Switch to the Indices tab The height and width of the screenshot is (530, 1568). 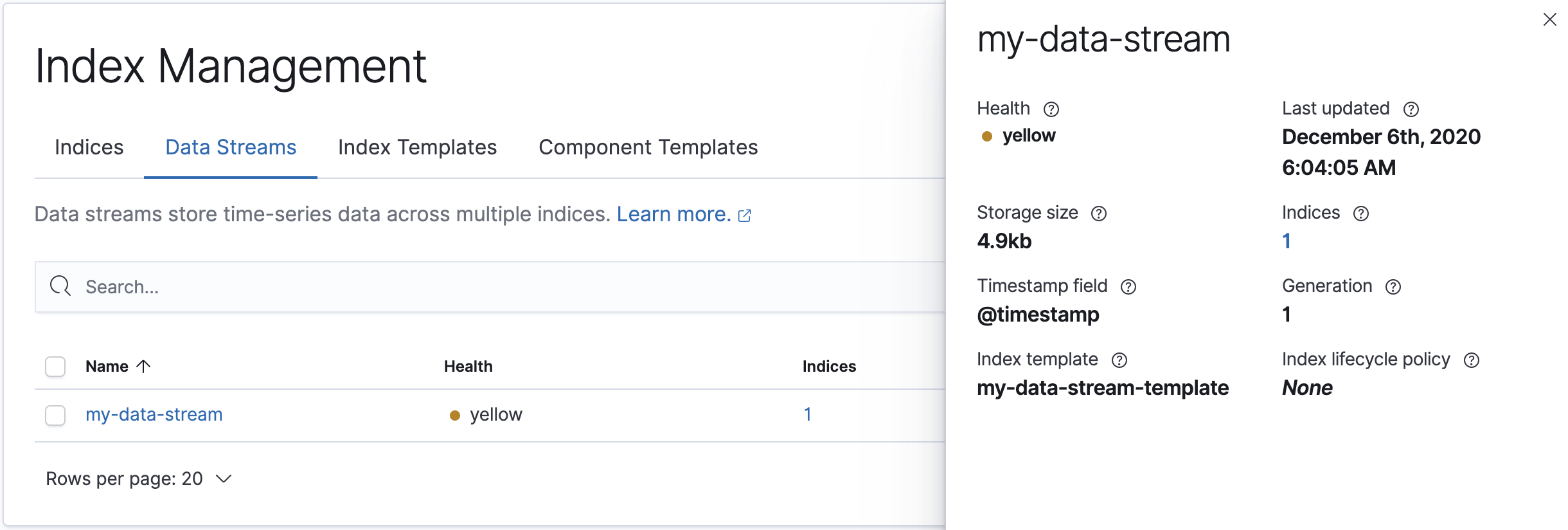[x=89, y=147]
